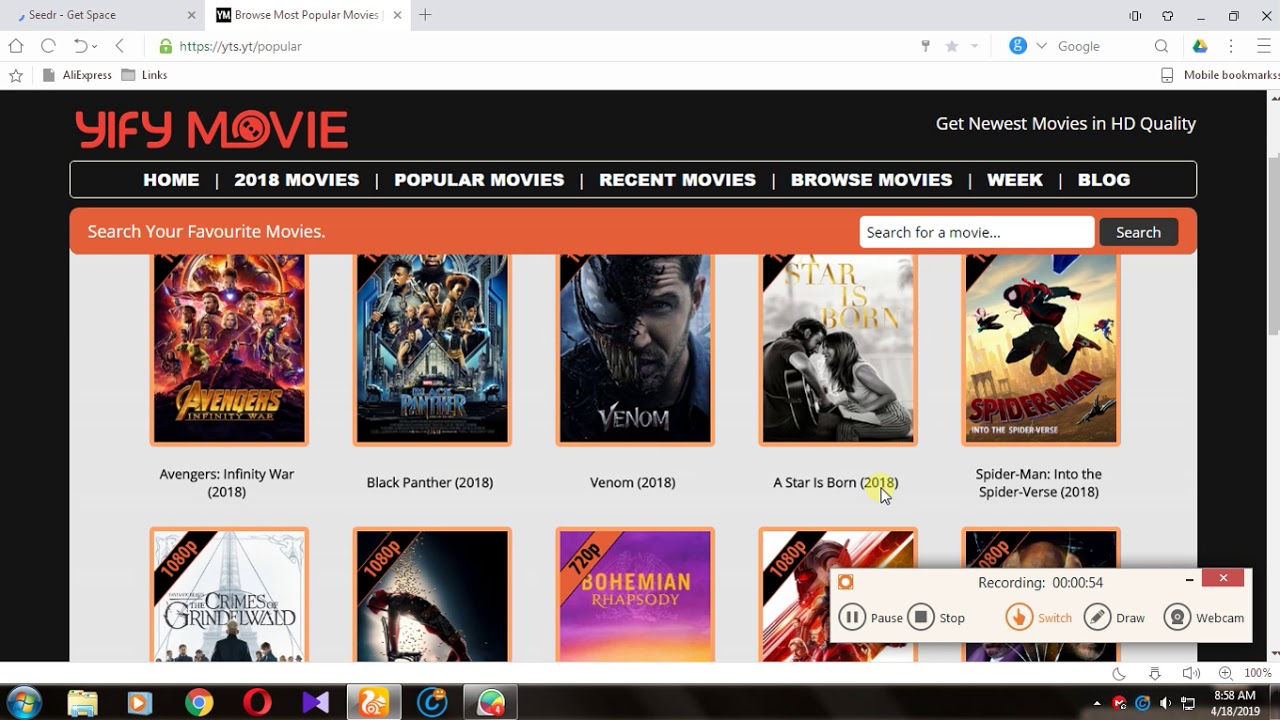Open the Links bookmark folder
This screenshot has width=1280, height=720.
click(144, 75)
